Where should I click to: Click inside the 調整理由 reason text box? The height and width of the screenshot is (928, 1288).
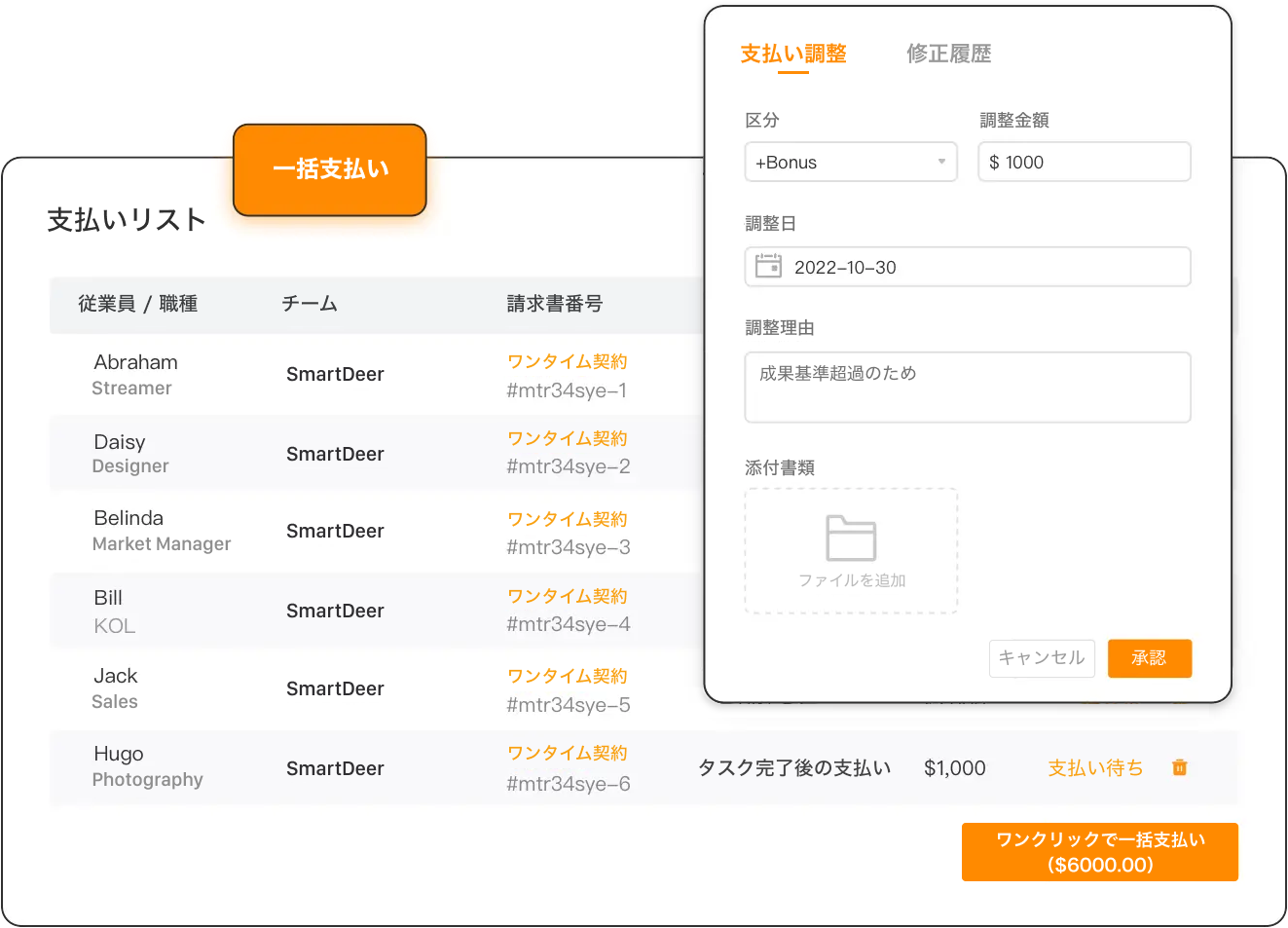point(967,387)
